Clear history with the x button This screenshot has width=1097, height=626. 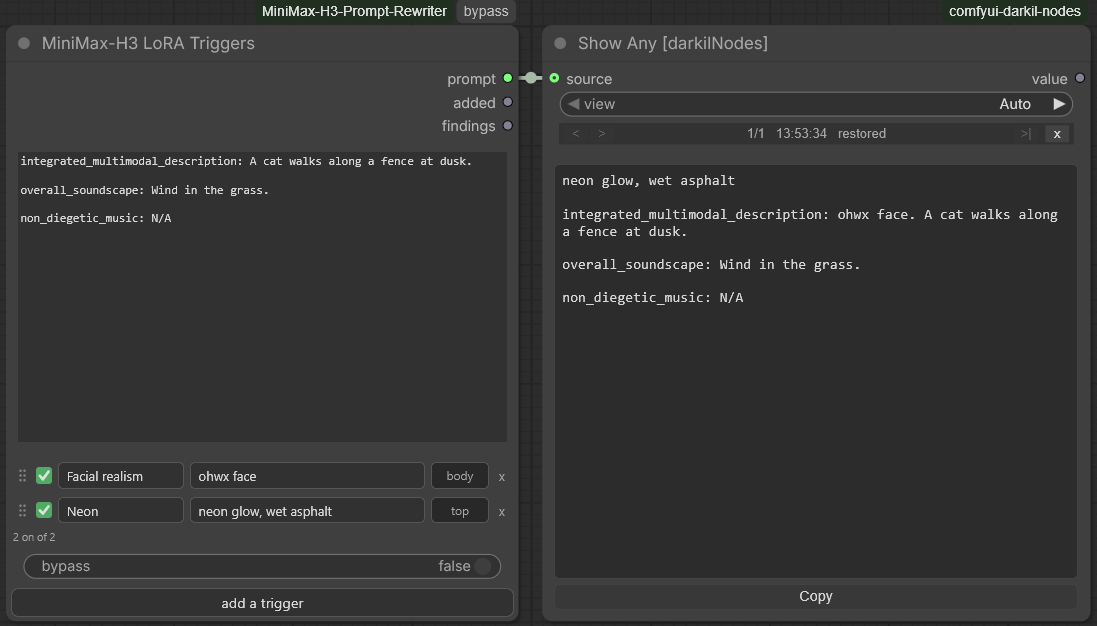(1057, 134)
